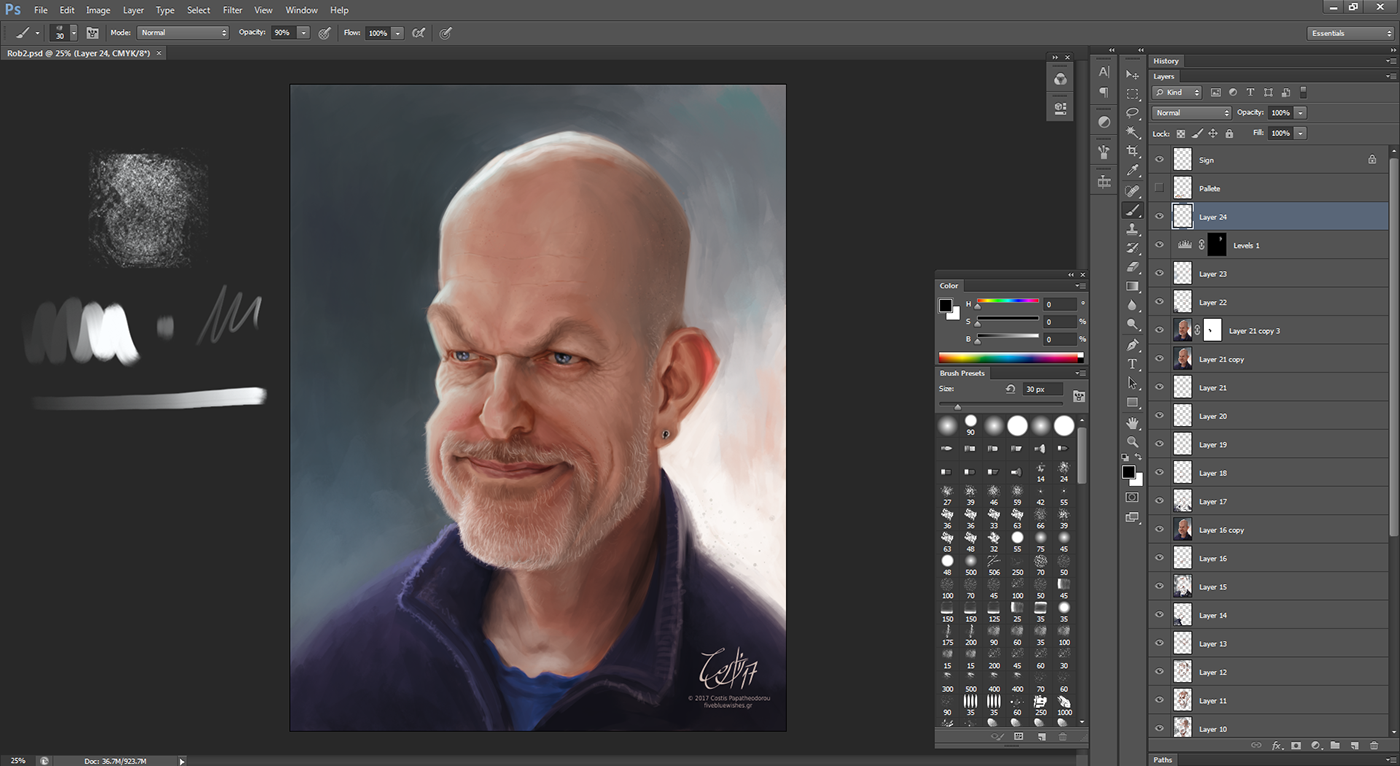Select the Hand tool

1132,423
